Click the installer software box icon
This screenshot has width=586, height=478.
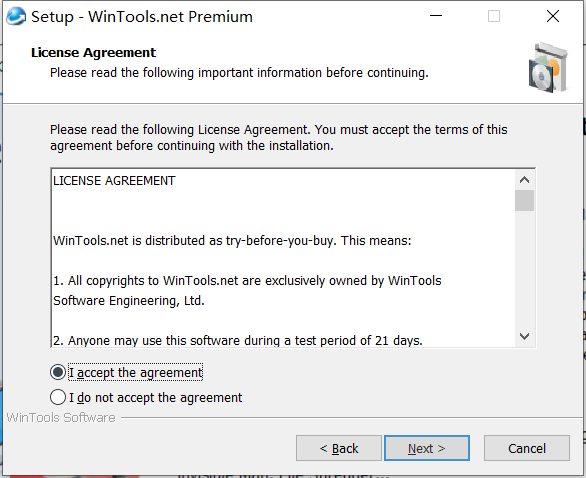pos(548,68)
